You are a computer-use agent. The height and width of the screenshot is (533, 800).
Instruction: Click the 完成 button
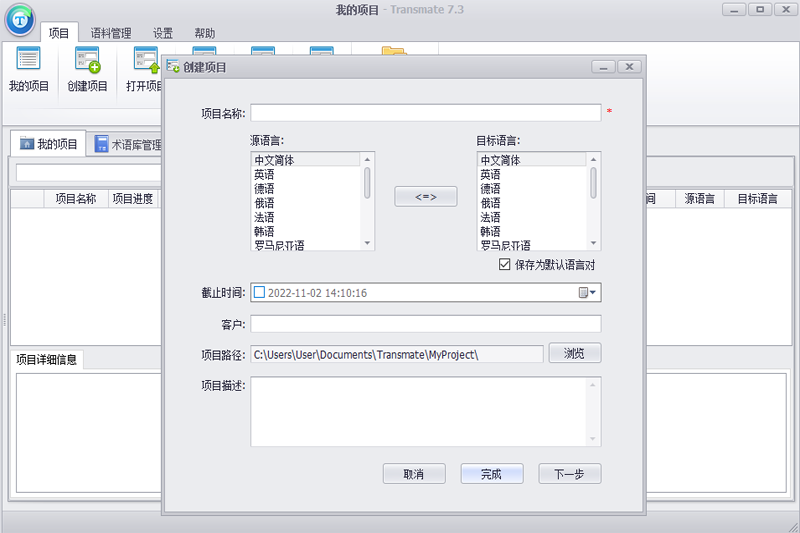pos(492,474)
